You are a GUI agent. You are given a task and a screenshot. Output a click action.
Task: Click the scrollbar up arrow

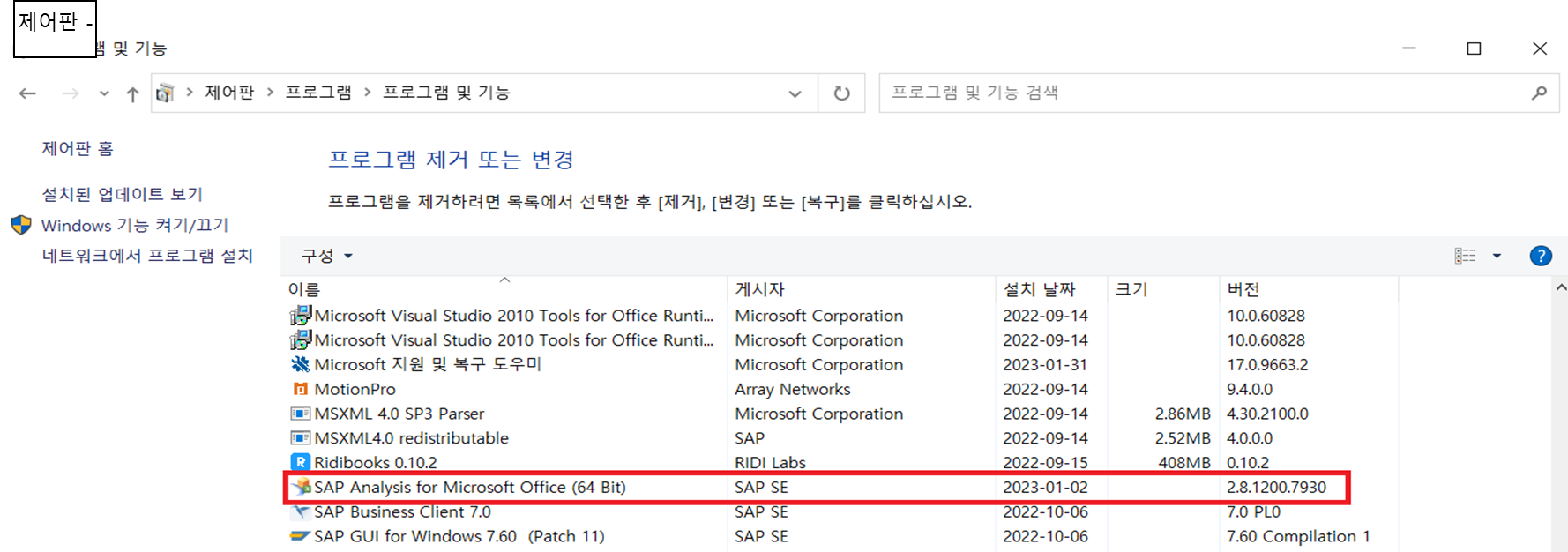click(x=1561, y=287)
